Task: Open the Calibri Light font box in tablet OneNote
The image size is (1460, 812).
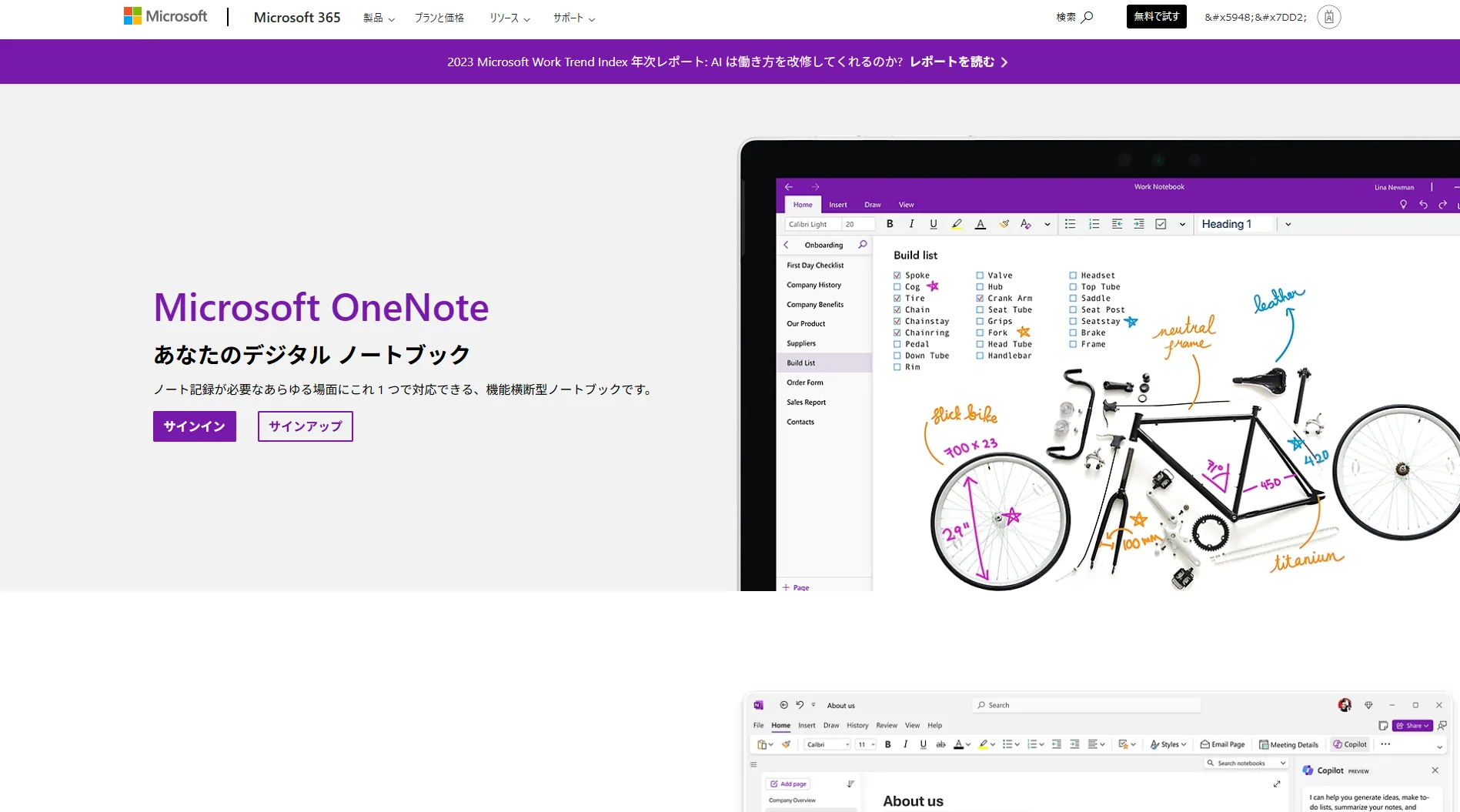Action: tap(813, 224)
